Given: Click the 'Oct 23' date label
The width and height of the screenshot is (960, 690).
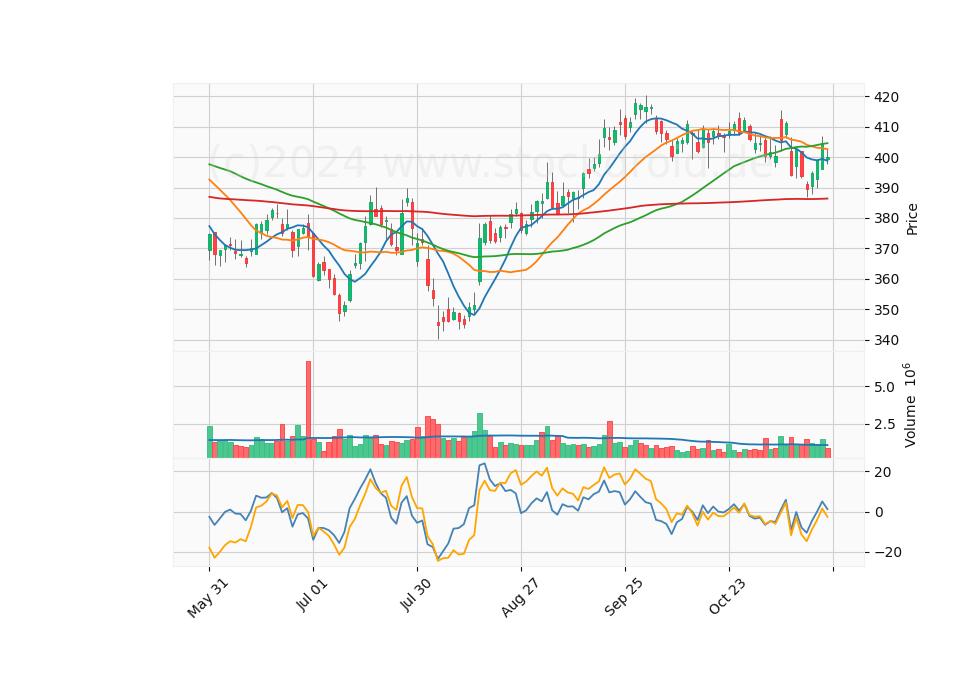Looking at the screenshot, I should tap(728, 596).
